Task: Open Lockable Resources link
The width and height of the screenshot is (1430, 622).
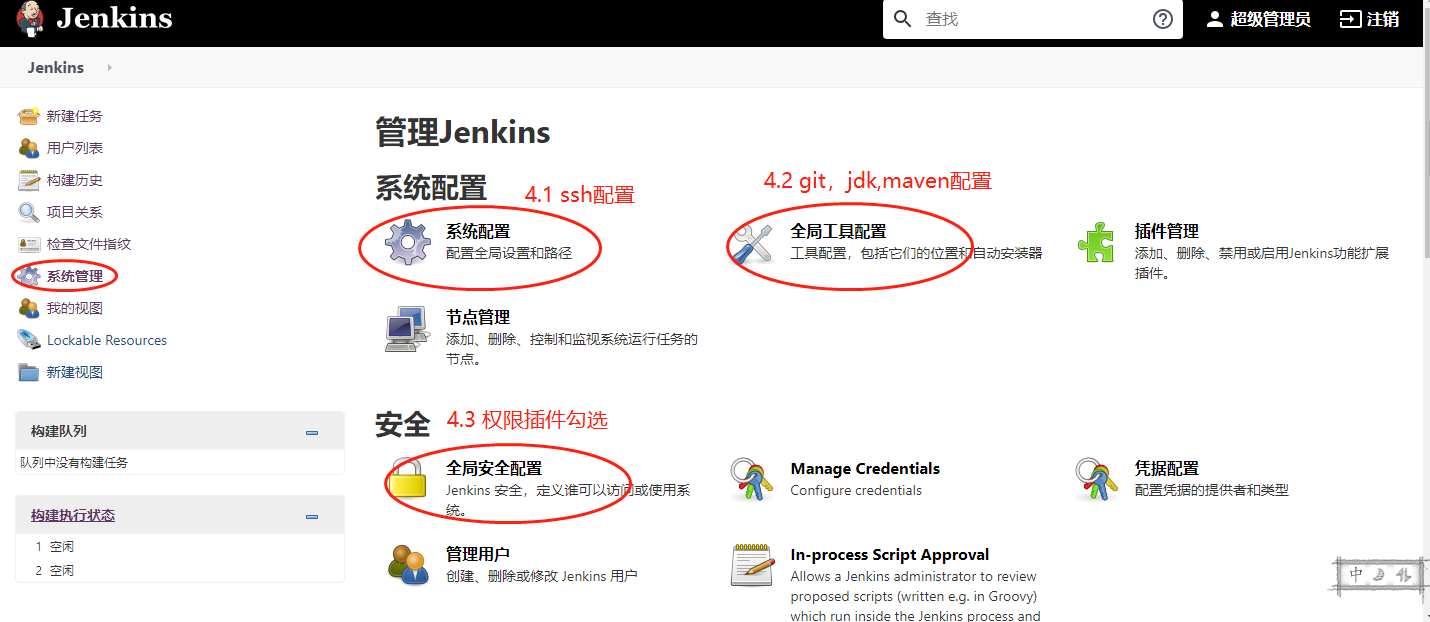Action: point(105,340)
